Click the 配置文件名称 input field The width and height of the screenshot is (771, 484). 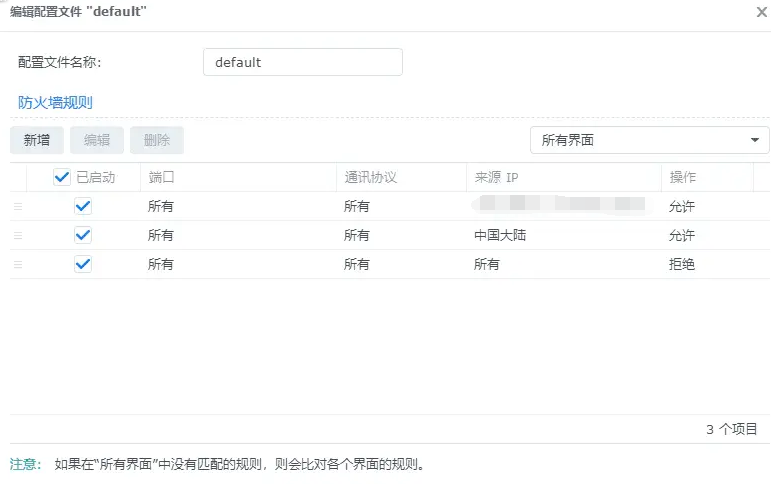click(302, 62)
